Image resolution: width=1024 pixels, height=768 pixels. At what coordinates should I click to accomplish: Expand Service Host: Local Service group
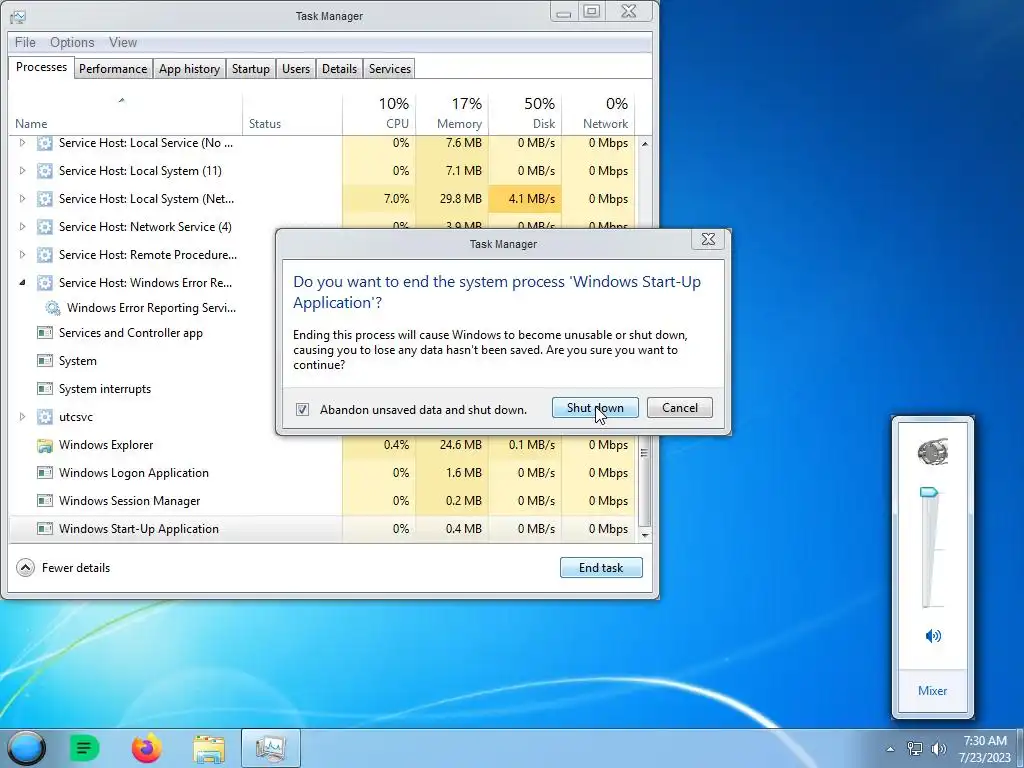point(22,143)
